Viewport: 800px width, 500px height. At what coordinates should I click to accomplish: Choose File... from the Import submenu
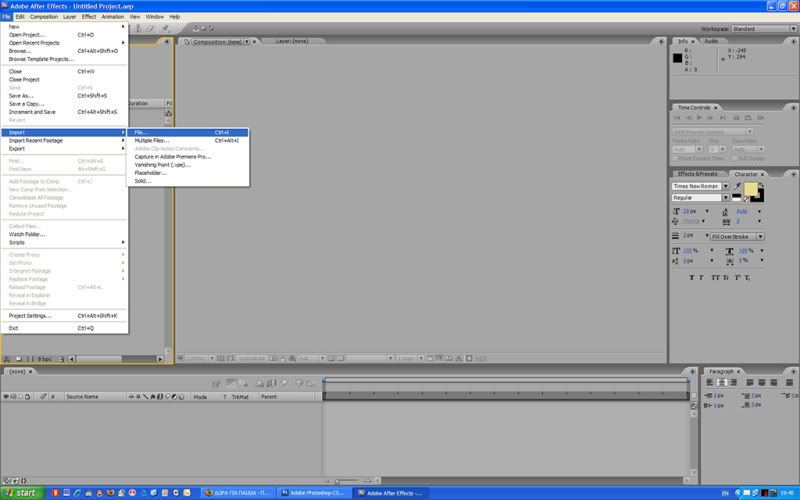188,132
